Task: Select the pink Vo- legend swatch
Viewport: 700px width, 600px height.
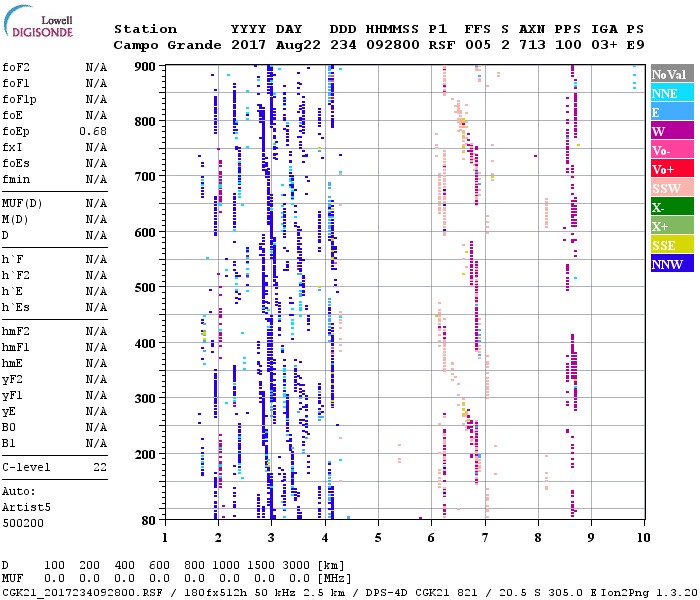Action: point(669,150)
